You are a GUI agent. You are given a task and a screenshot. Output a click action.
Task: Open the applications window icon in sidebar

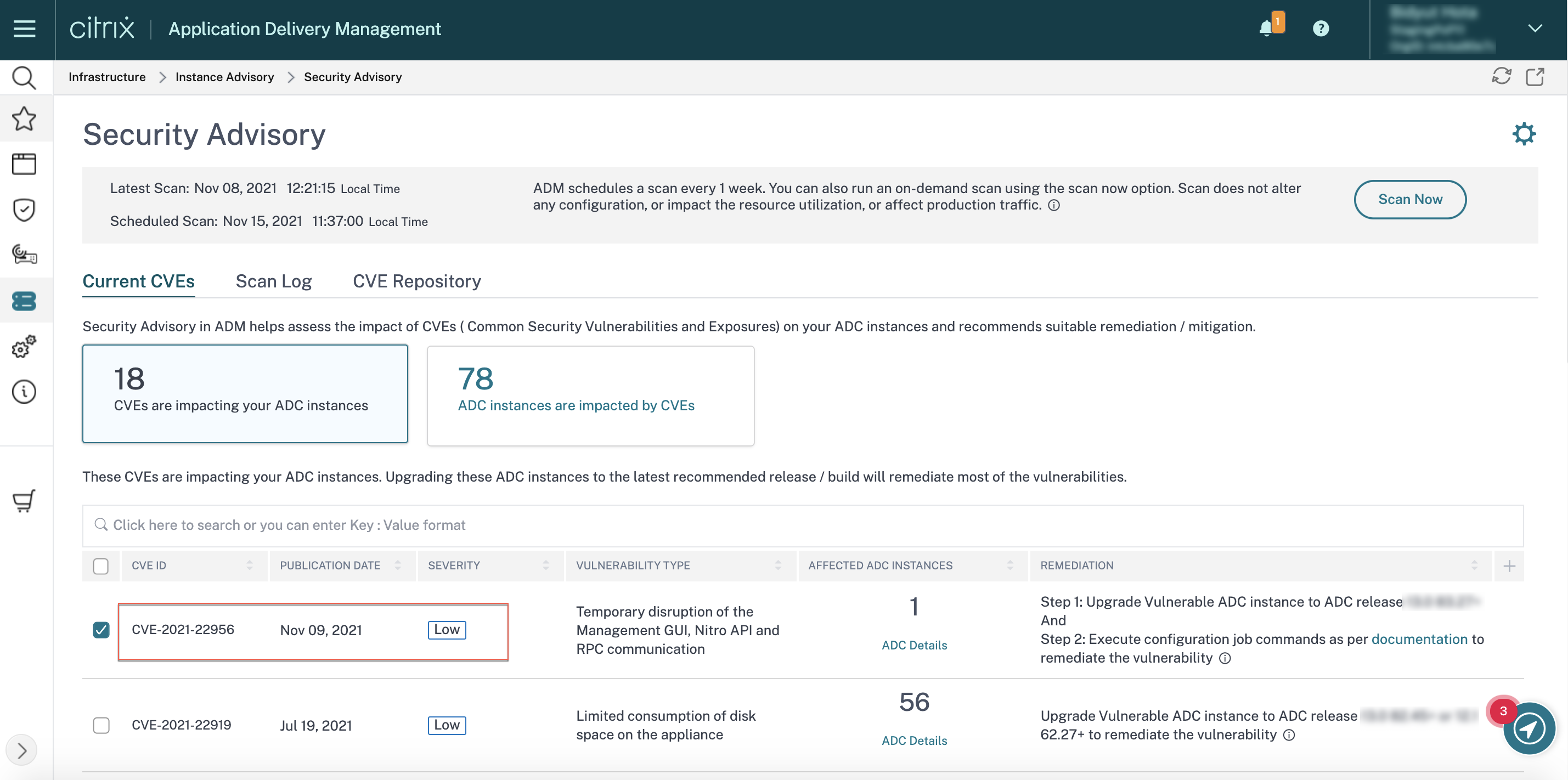(24, 163)
